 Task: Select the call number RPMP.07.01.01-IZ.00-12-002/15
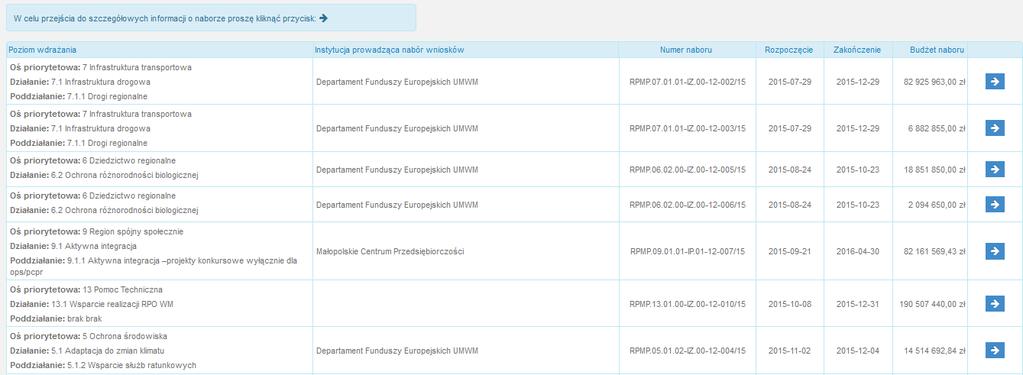[x=688, y=82]
